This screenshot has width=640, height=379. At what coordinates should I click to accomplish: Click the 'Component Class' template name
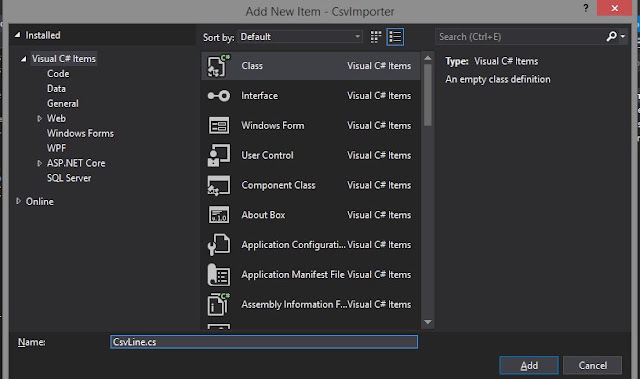point(278,185)
